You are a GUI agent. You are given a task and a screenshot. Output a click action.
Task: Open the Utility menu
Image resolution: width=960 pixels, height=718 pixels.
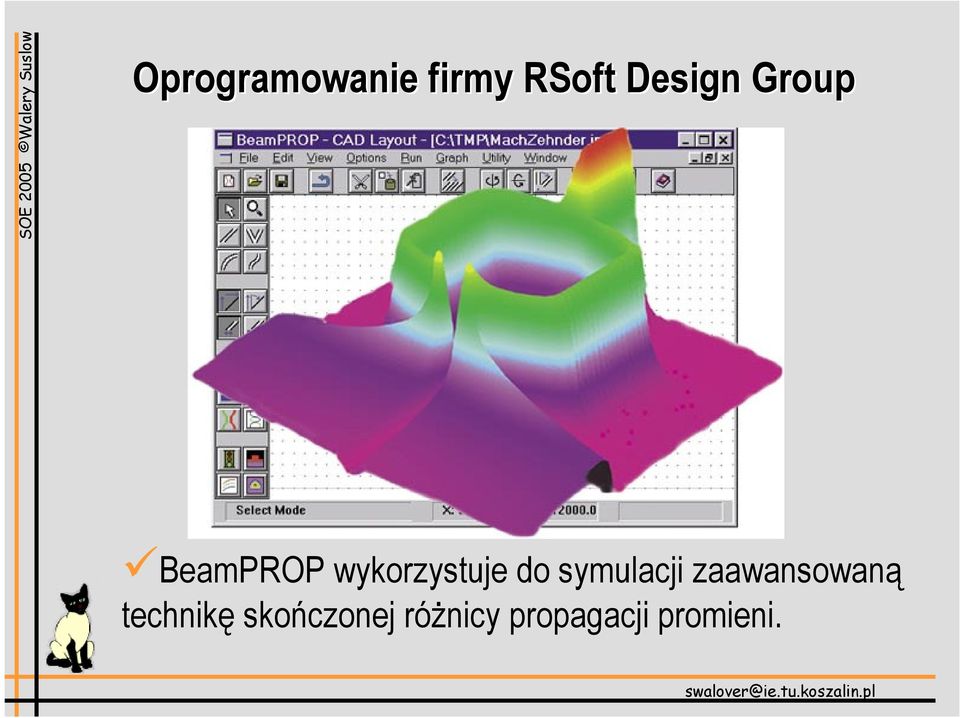(x=496, y=158)
